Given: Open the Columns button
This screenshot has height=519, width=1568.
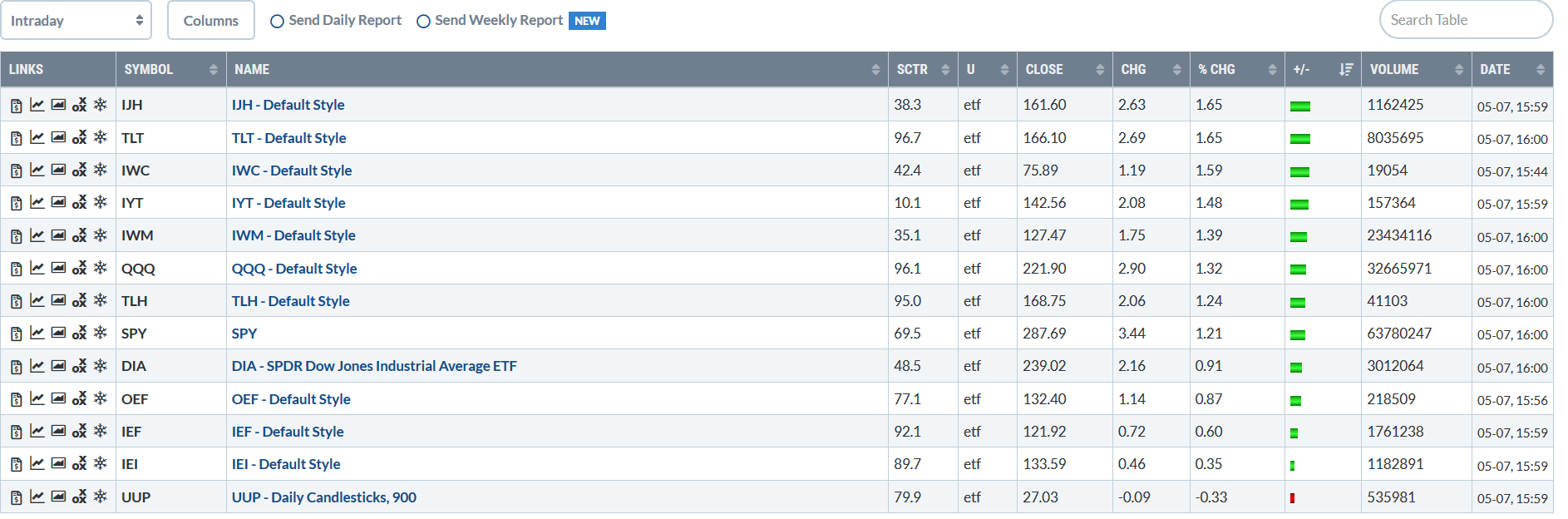Looking at the screenshot, I should coord(210,20).
